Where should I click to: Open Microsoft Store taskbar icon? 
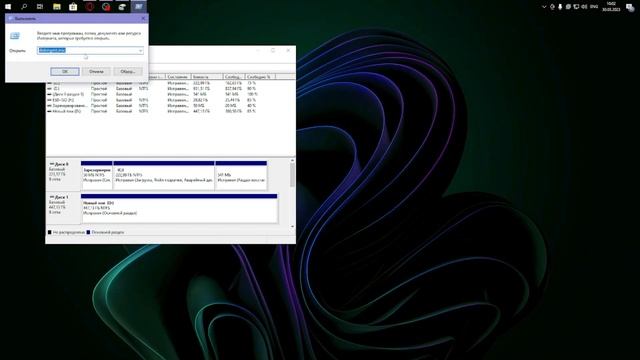coord(73,7)
